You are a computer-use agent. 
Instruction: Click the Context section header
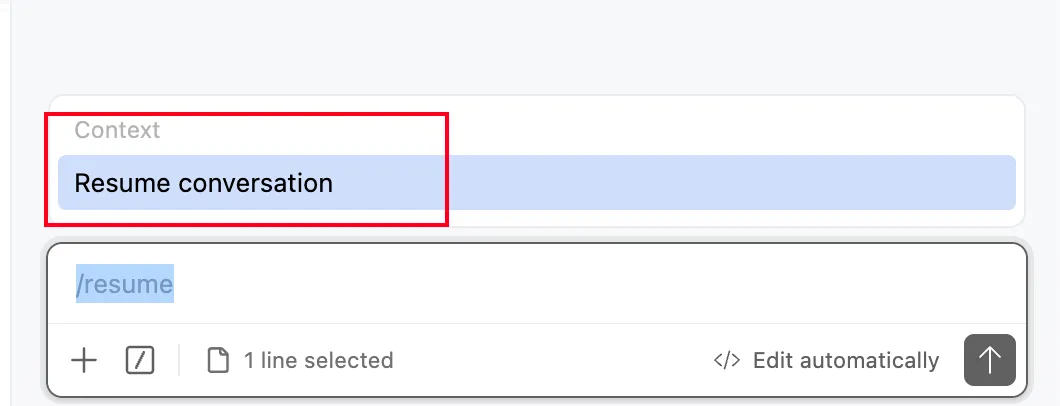pyautogui.click(x=117, y=130)
